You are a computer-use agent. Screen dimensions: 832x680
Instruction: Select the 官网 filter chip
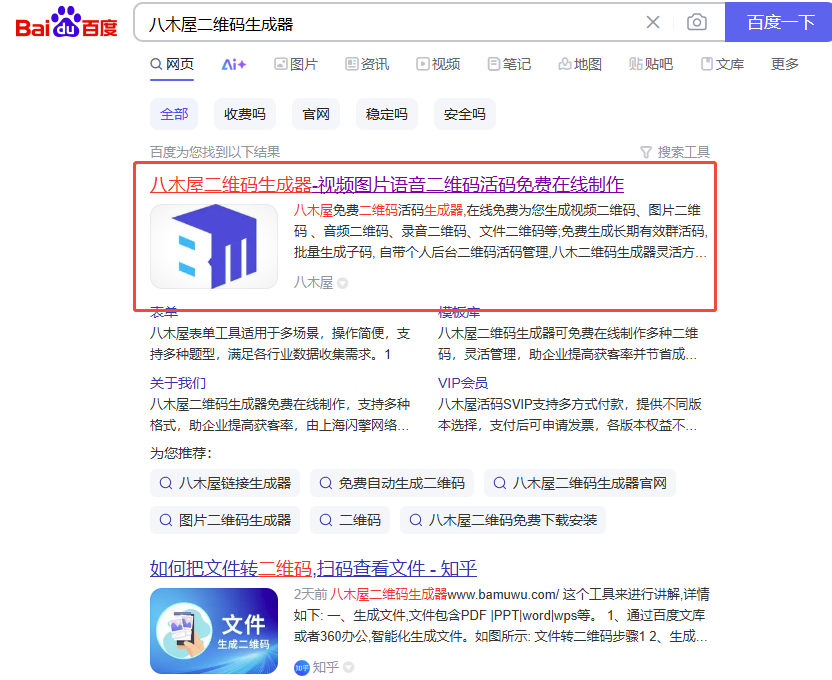point(316,114)
